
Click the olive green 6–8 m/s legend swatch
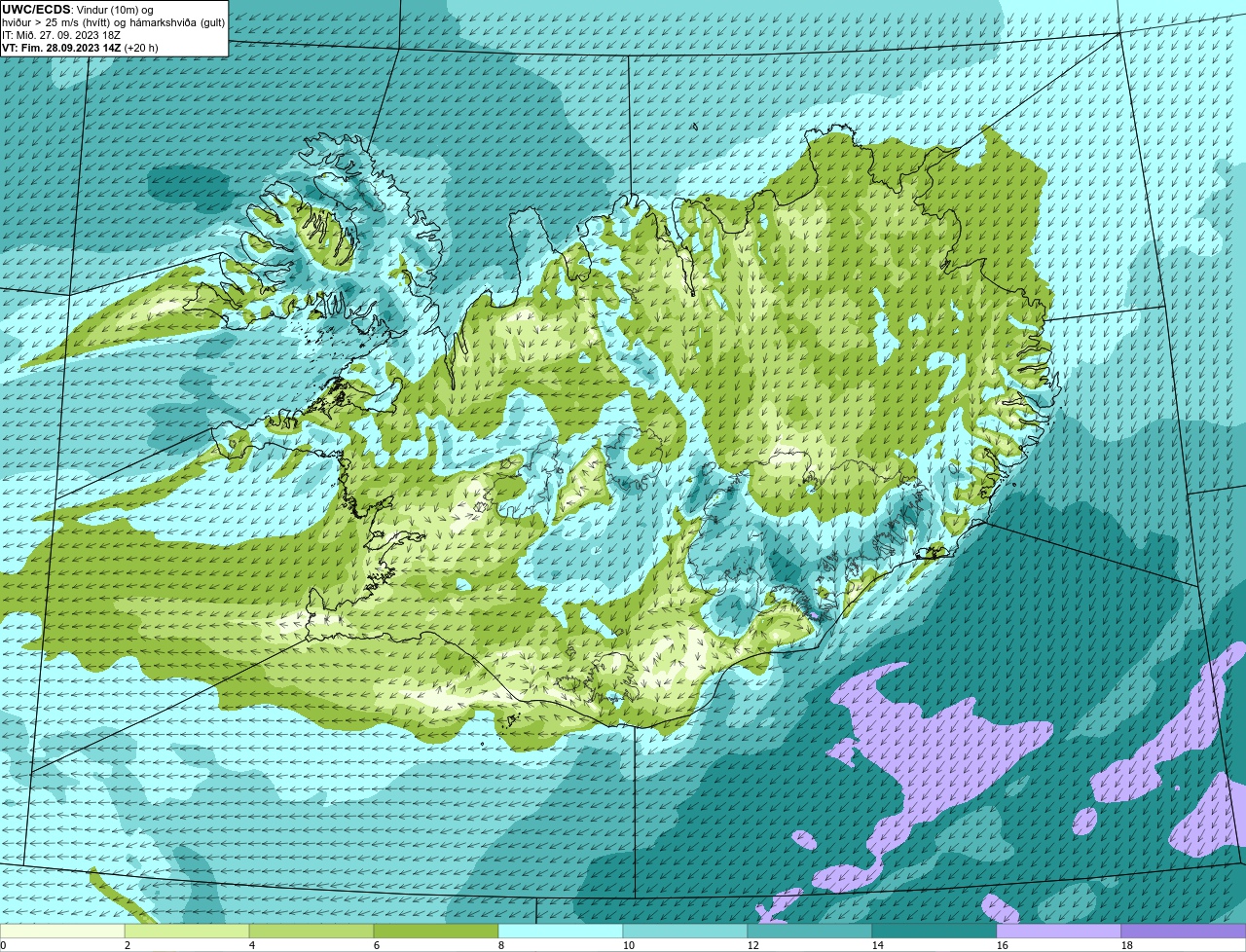(436, 931)
